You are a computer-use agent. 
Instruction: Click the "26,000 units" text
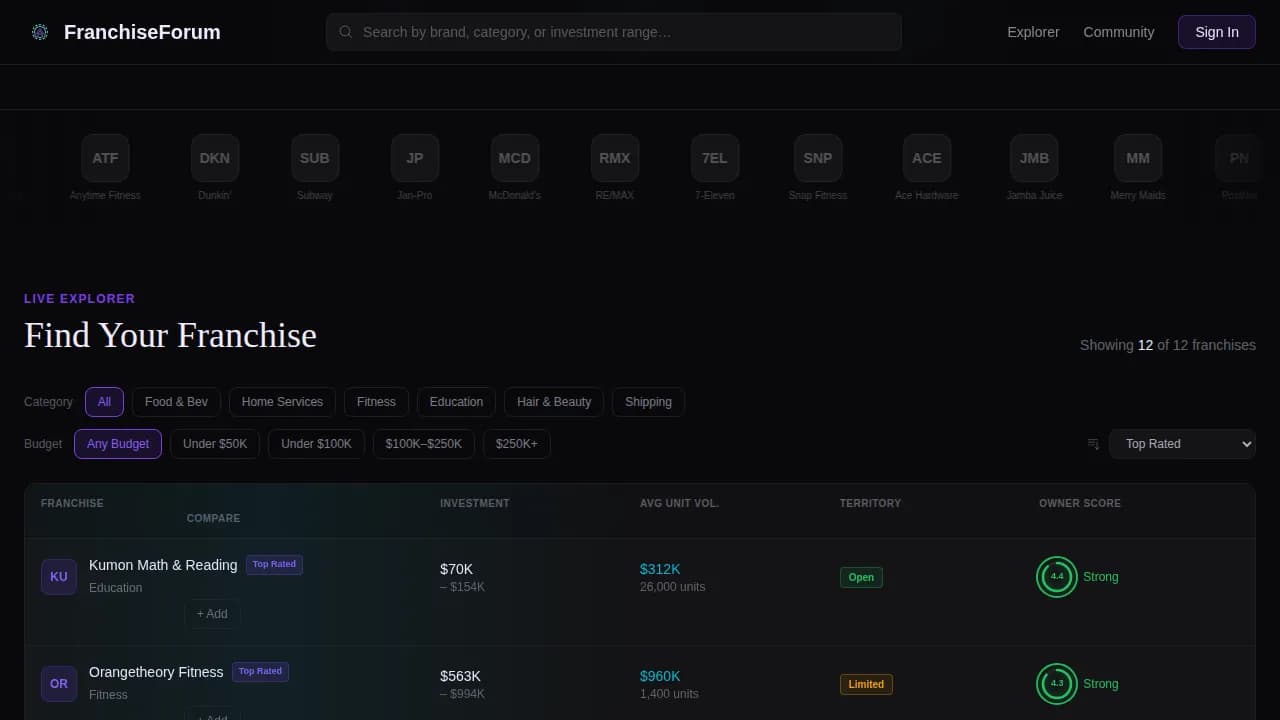coord(672,587)
